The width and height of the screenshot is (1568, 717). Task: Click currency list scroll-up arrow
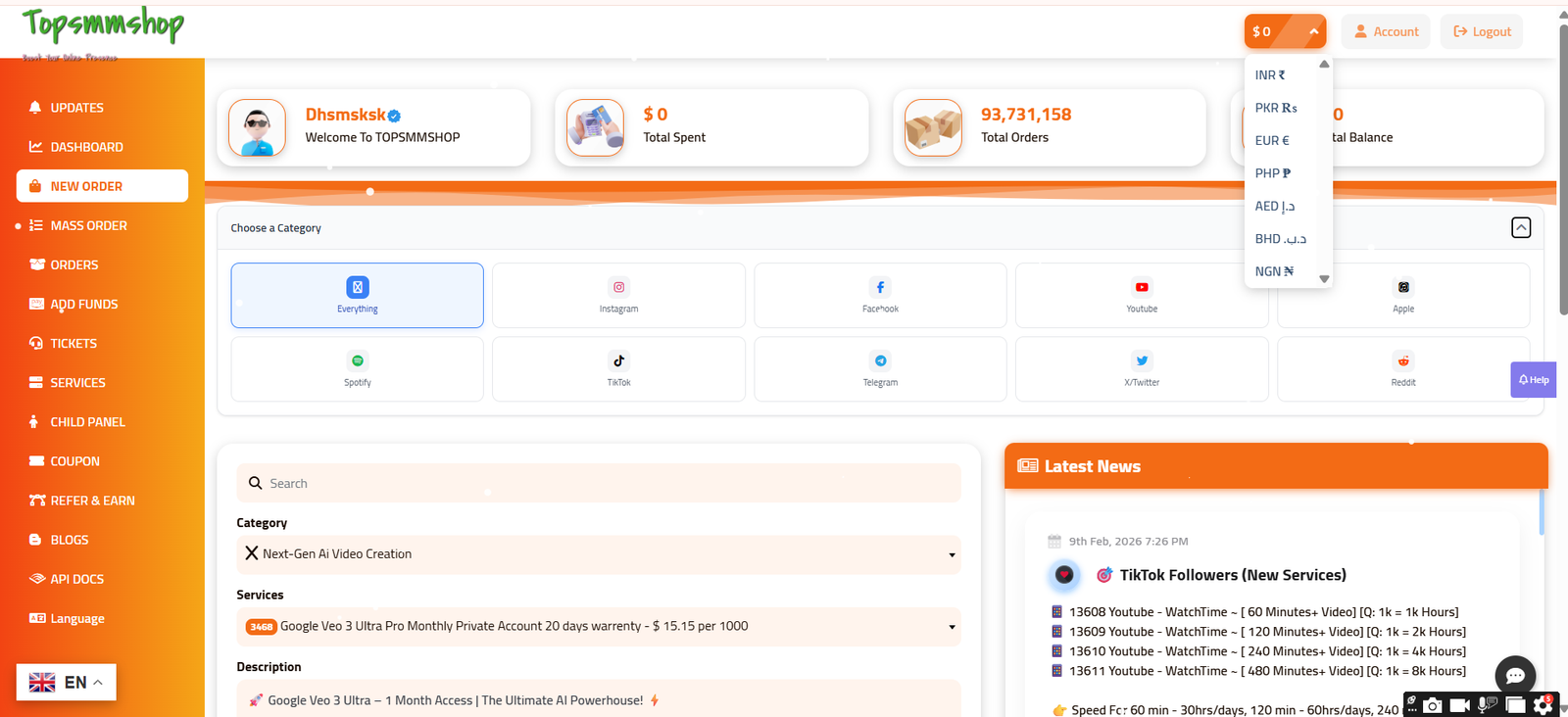click(x=1324, y=65)
